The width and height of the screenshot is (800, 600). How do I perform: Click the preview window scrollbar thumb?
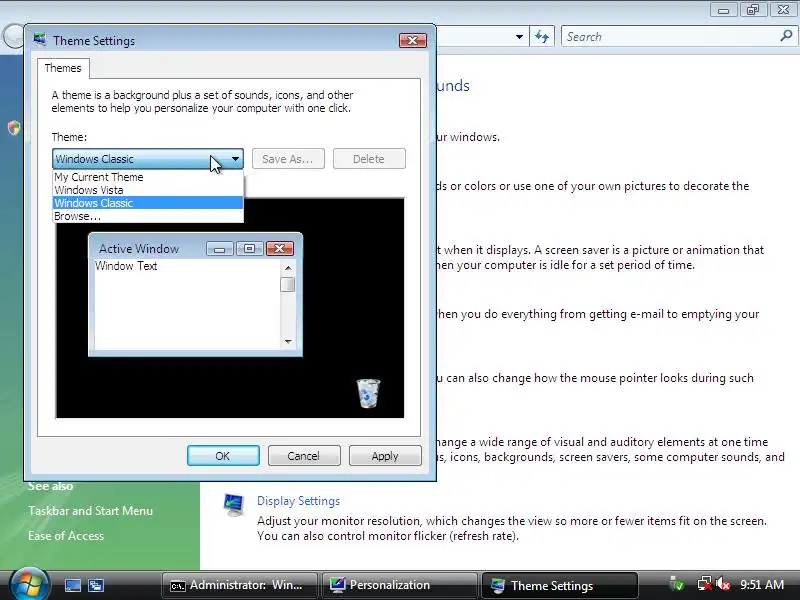tap(288, 284)
